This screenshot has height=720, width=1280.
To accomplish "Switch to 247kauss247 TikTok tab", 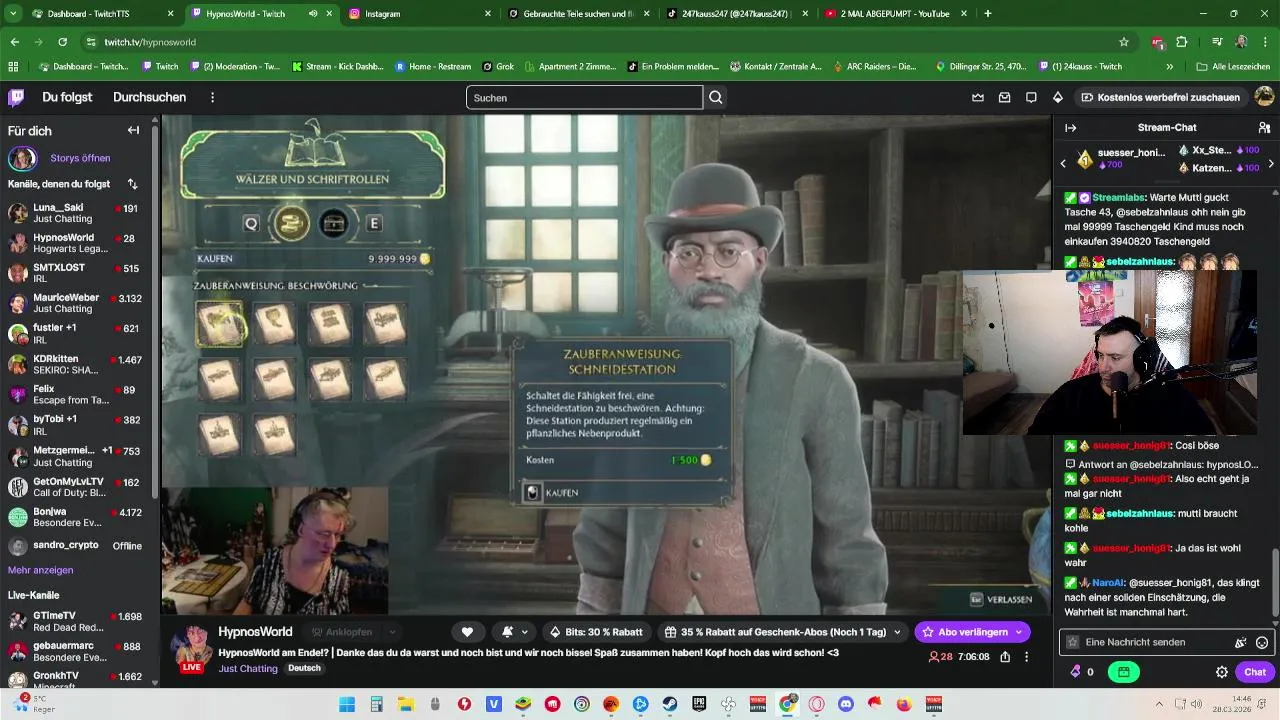I will tap(738, 14).
